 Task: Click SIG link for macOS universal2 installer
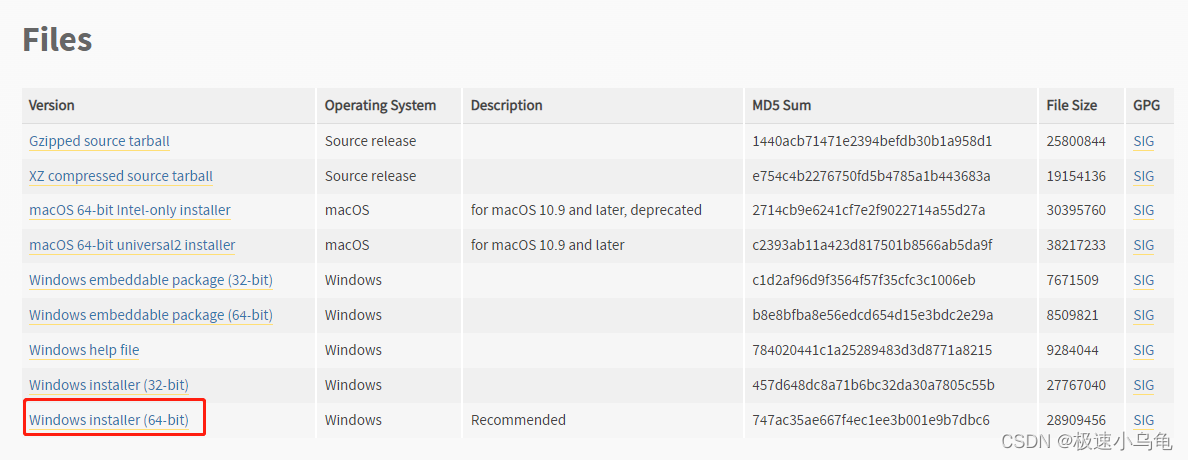click(1143, 245)
